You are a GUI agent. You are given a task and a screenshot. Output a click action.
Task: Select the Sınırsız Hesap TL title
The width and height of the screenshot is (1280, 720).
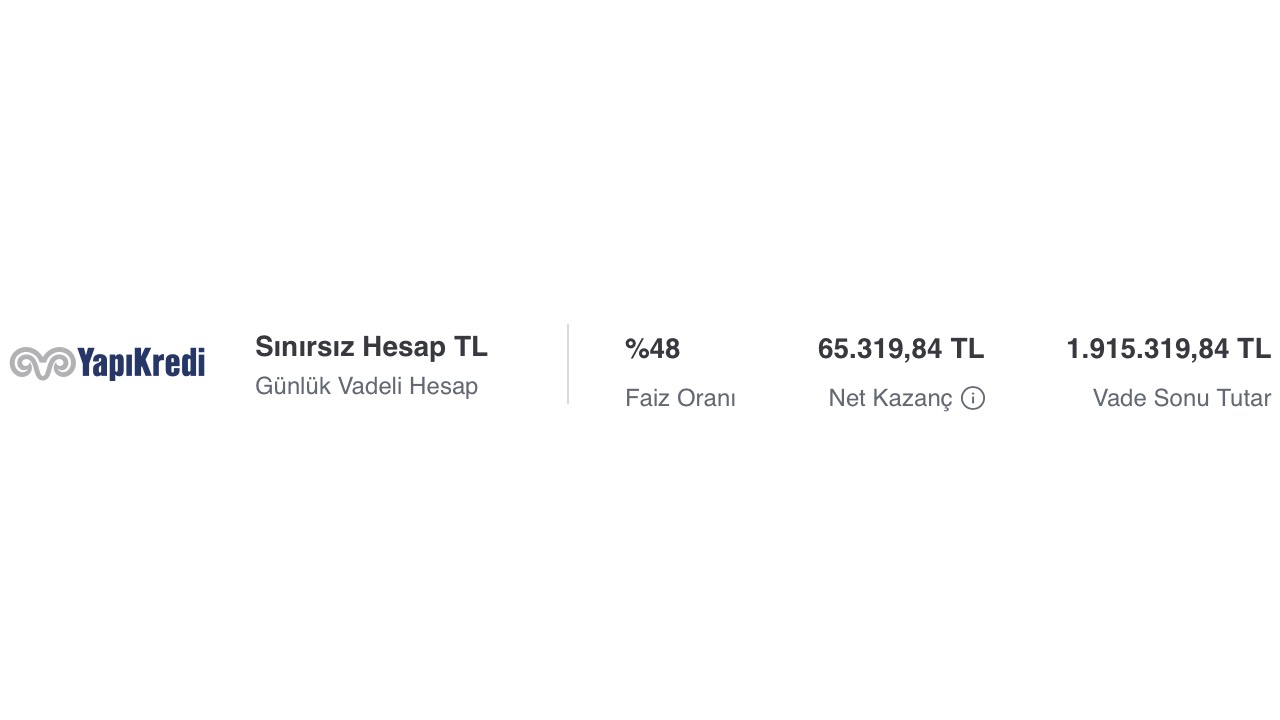coord(371,347)
